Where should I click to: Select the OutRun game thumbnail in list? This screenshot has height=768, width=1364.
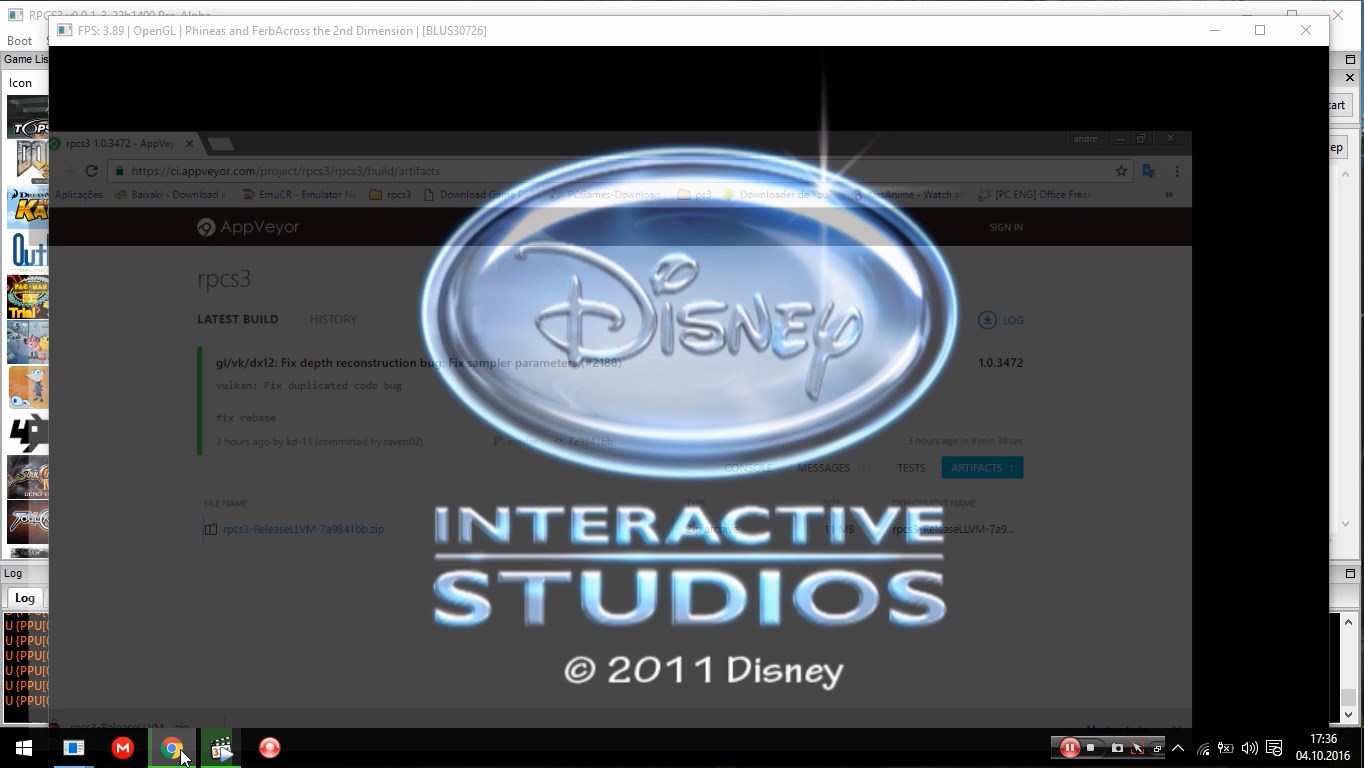pyautogui.click(x=27, y=250)
